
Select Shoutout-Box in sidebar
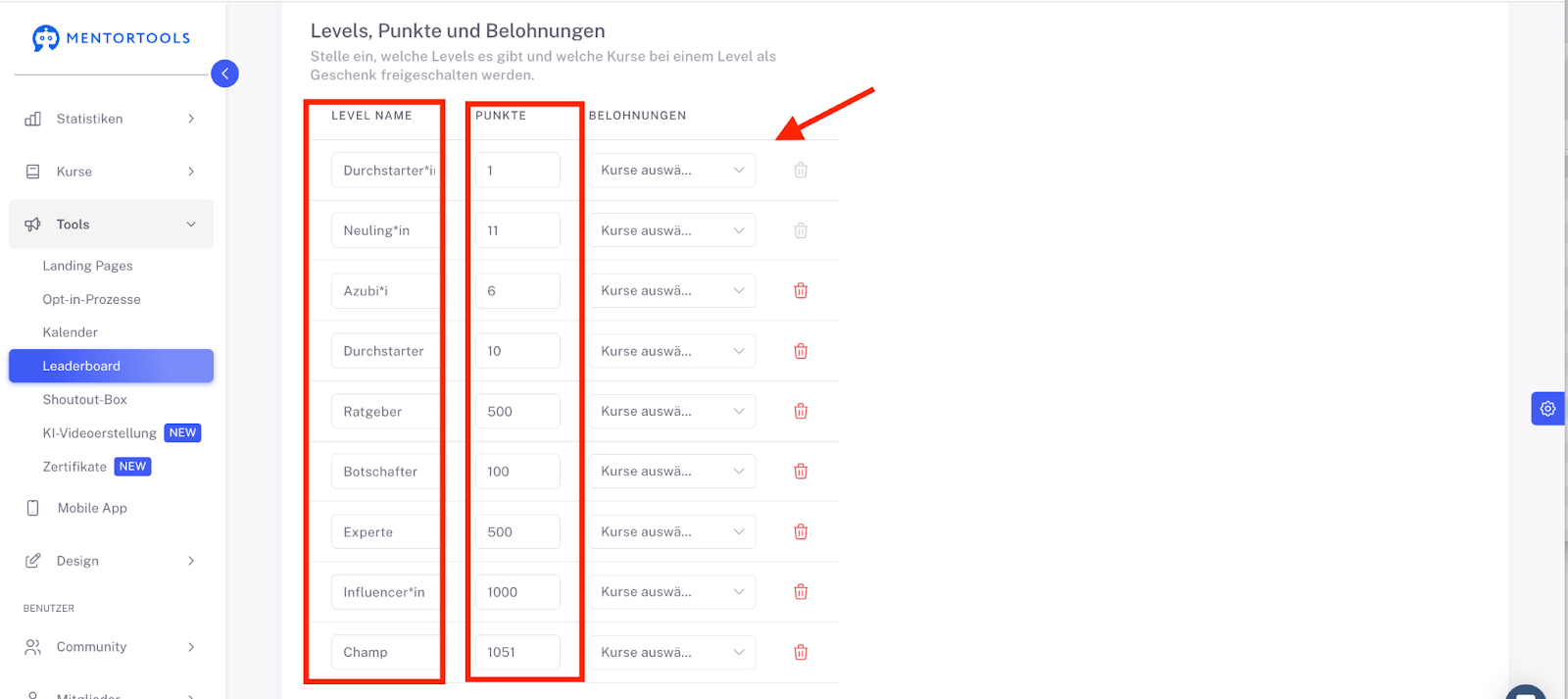point(84,400)
